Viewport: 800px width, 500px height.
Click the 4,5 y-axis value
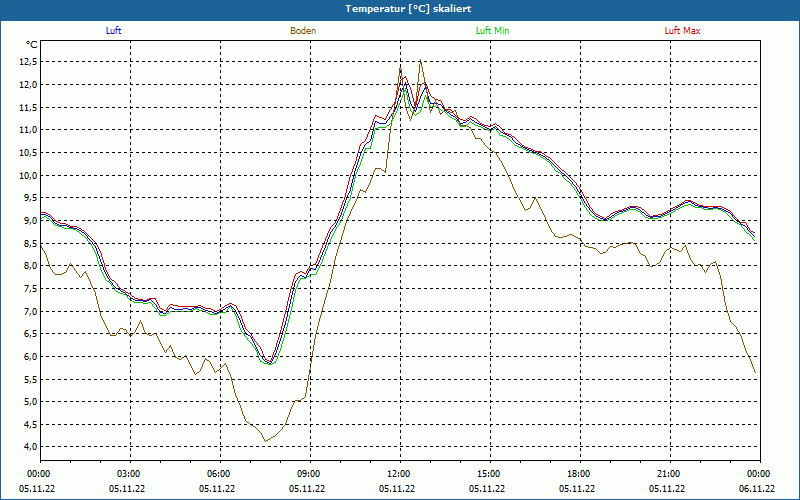30,424
